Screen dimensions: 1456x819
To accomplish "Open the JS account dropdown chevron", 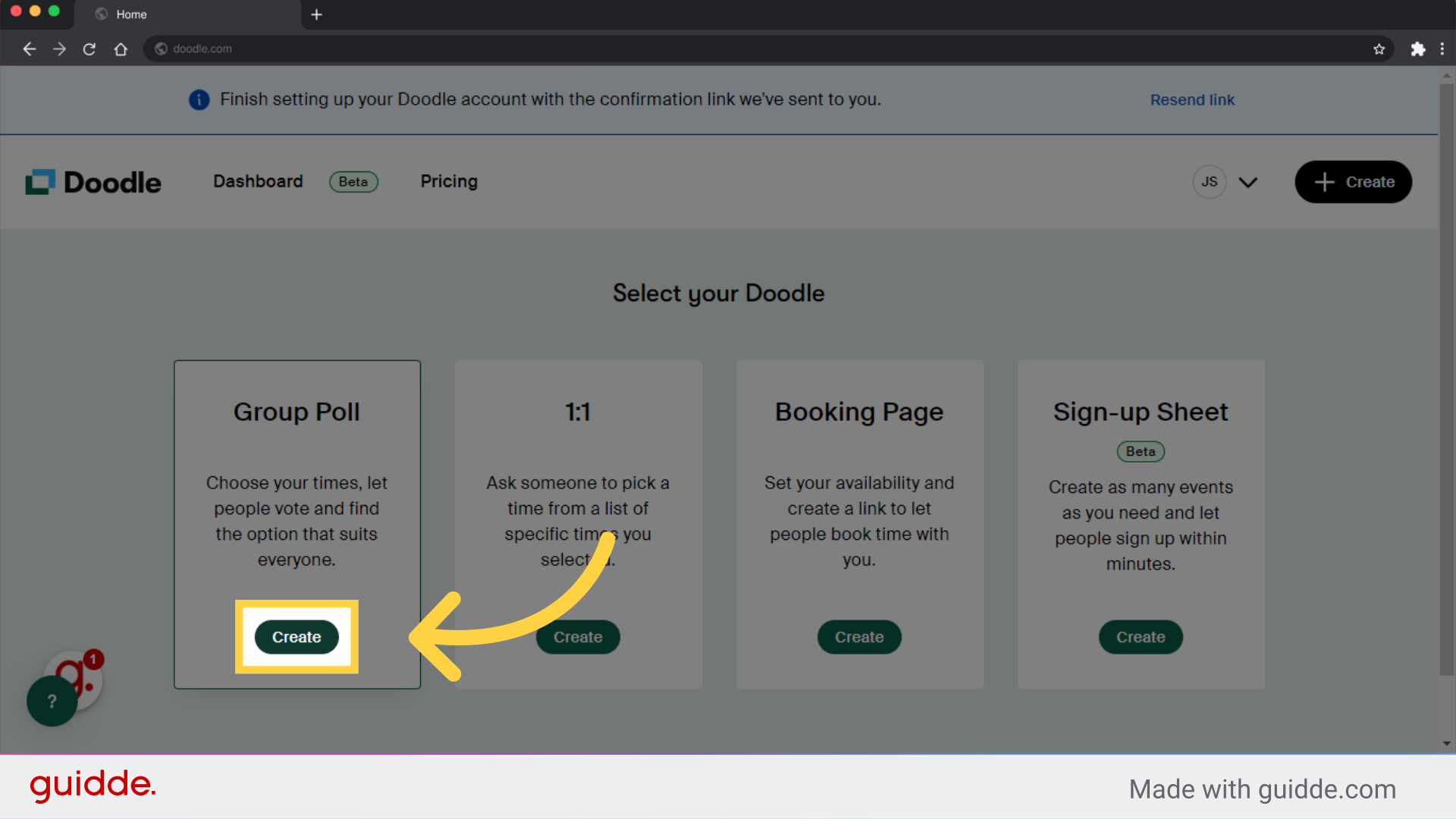I will (x=1247, y=182).
